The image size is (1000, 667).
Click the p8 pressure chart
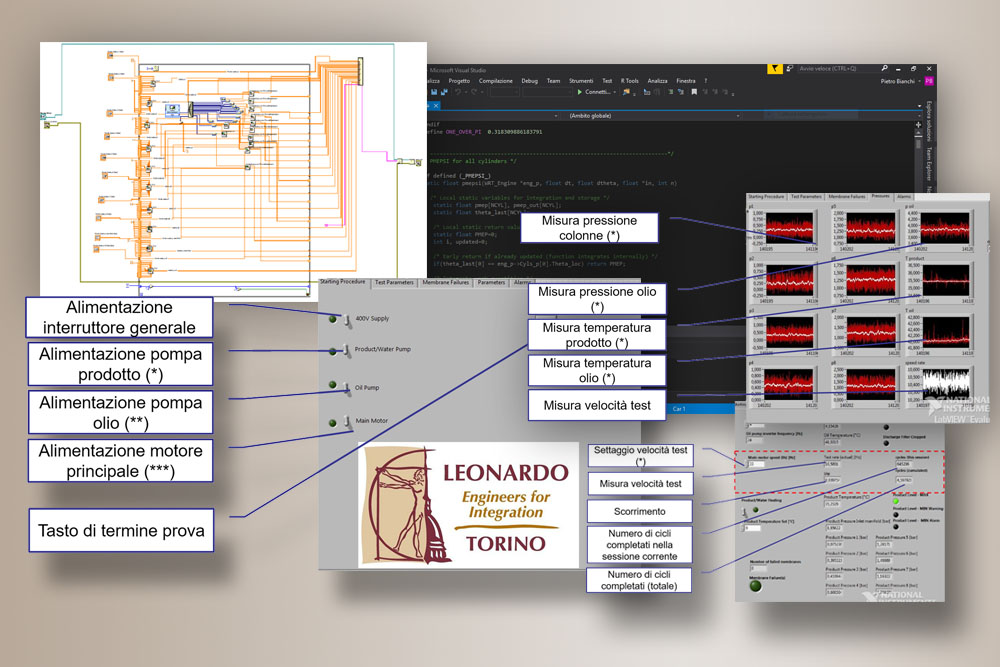871,385
